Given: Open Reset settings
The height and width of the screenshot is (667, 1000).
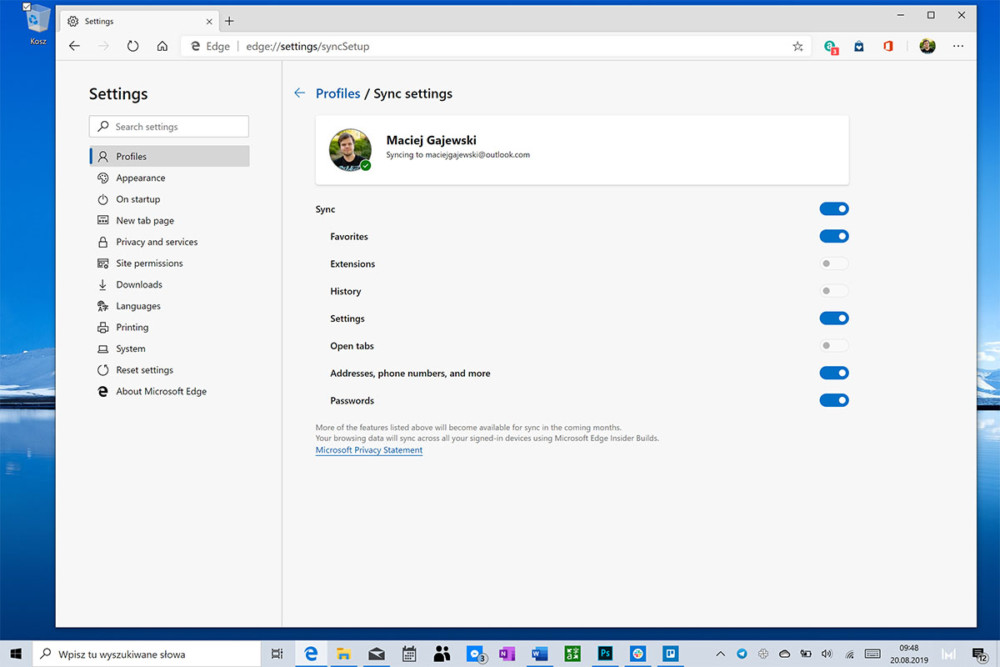Looking at the screenshot, I should point(170,370).
